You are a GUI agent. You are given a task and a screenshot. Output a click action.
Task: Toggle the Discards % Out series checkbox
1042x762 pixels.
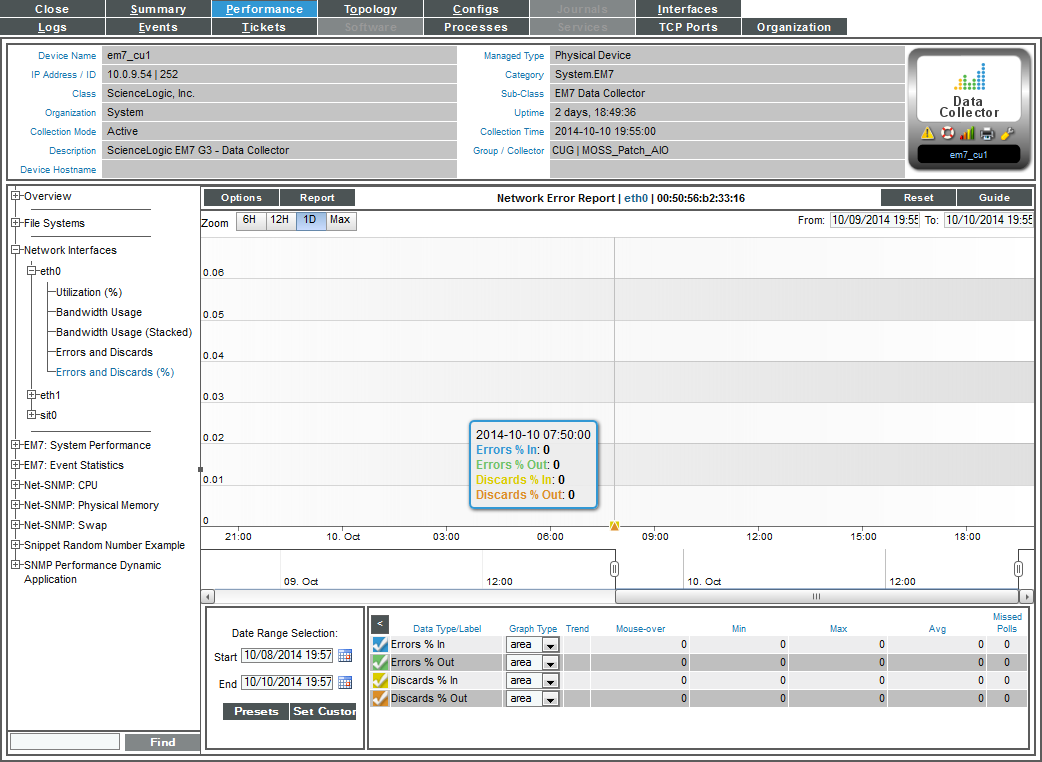click(x=380, y=698)
